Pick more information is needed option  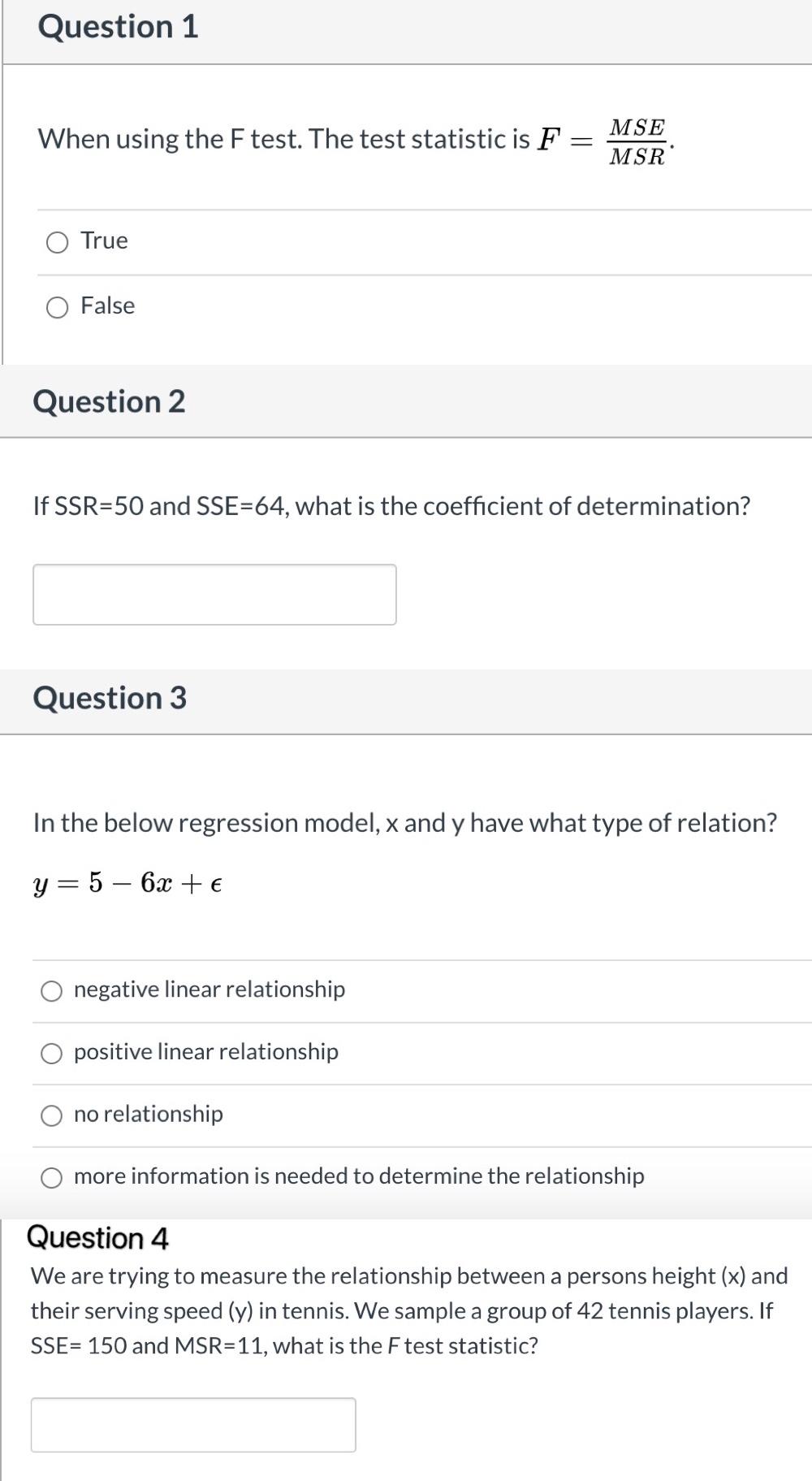(52, 1176)
